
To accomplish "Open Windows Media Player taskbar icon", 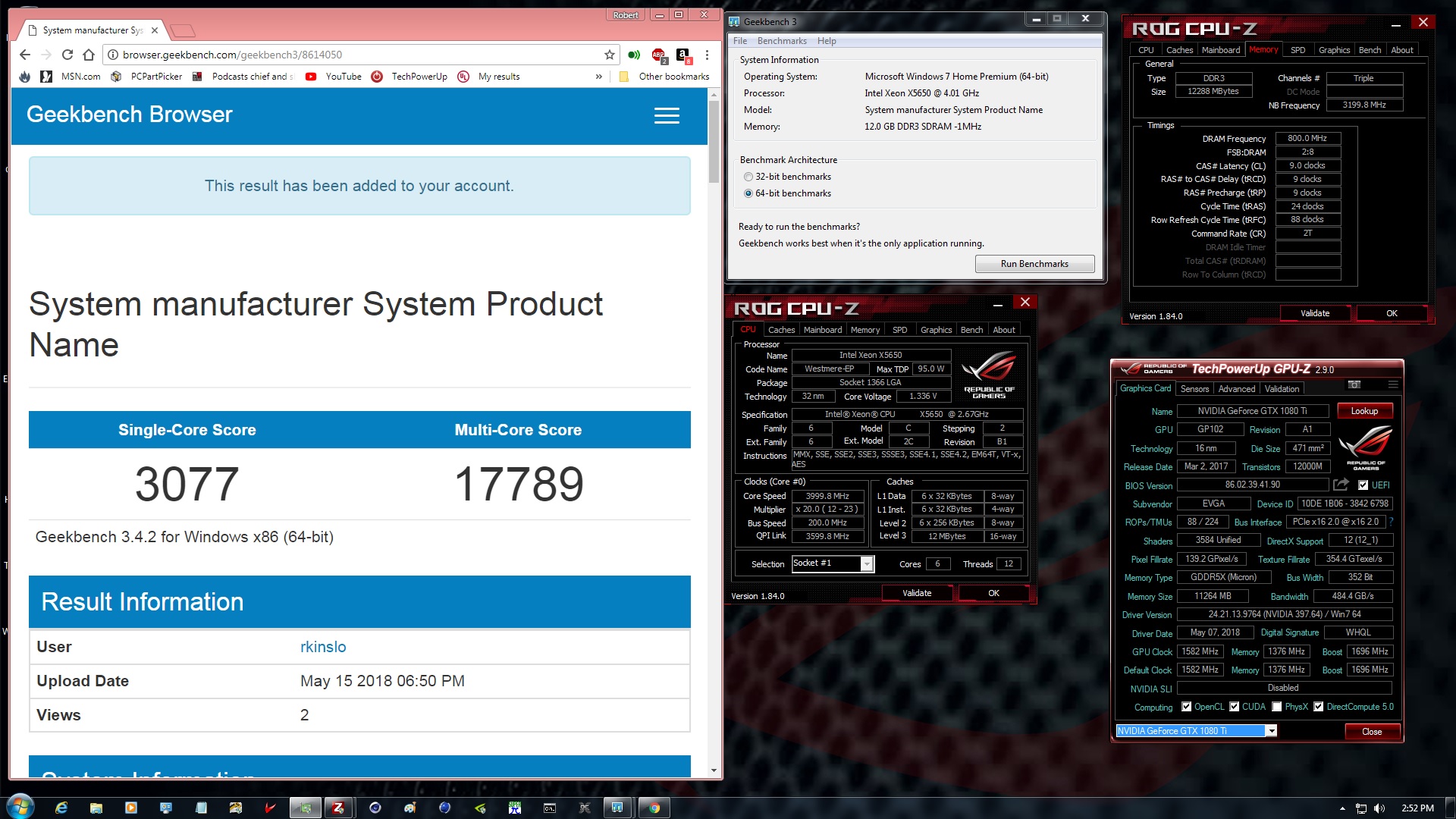I will tap(131, 808).
